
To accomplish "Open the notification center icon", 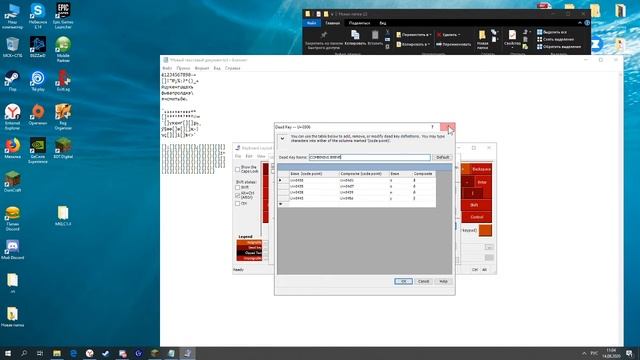I will pyautogui.click(x=629, y=353).
